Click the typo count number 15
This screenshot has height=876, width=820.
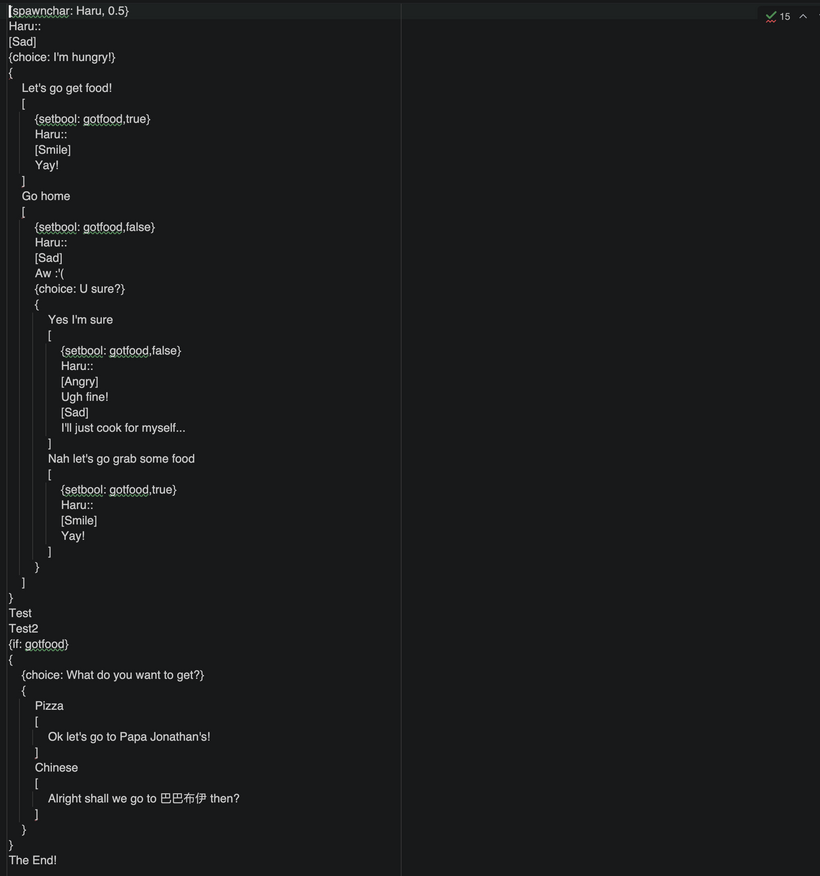[x=785, y=16]
